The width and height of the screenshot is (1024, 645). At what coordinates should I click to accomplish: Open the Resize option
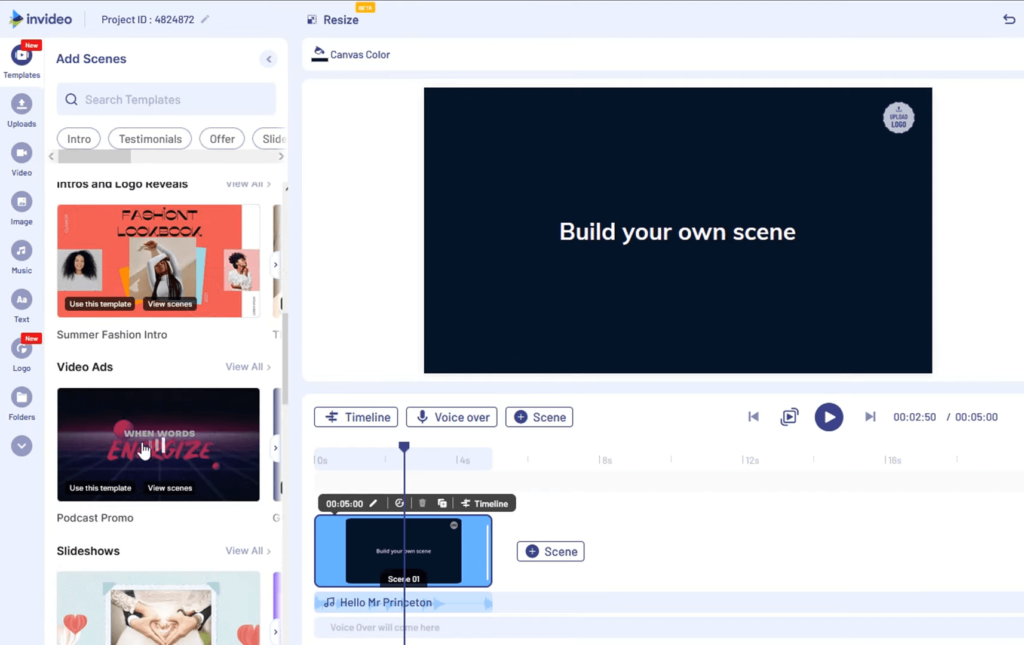333,20
